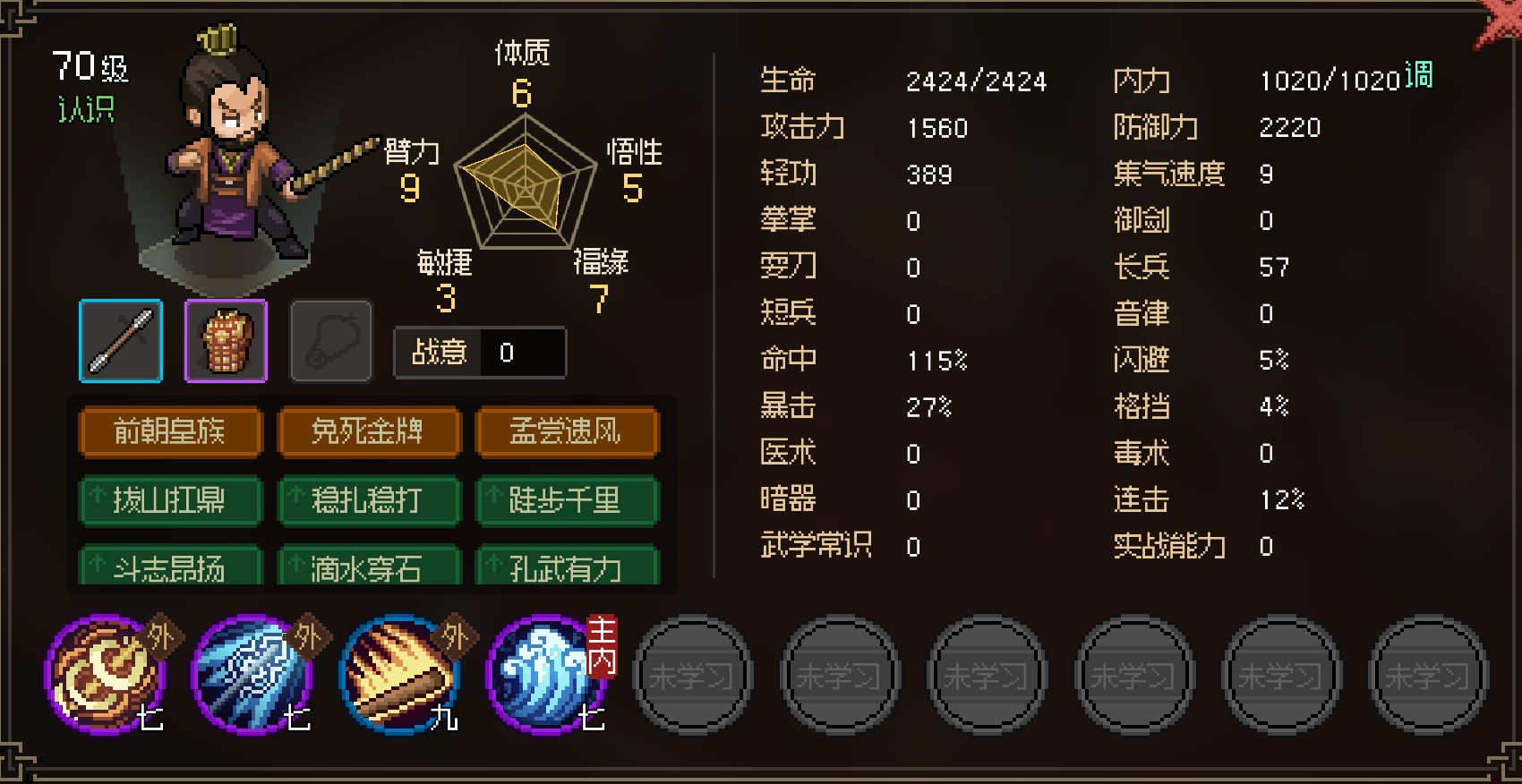Open the empty accessory equipment slot
Viewport: 1522px width, 784px height.
(331, 341)
